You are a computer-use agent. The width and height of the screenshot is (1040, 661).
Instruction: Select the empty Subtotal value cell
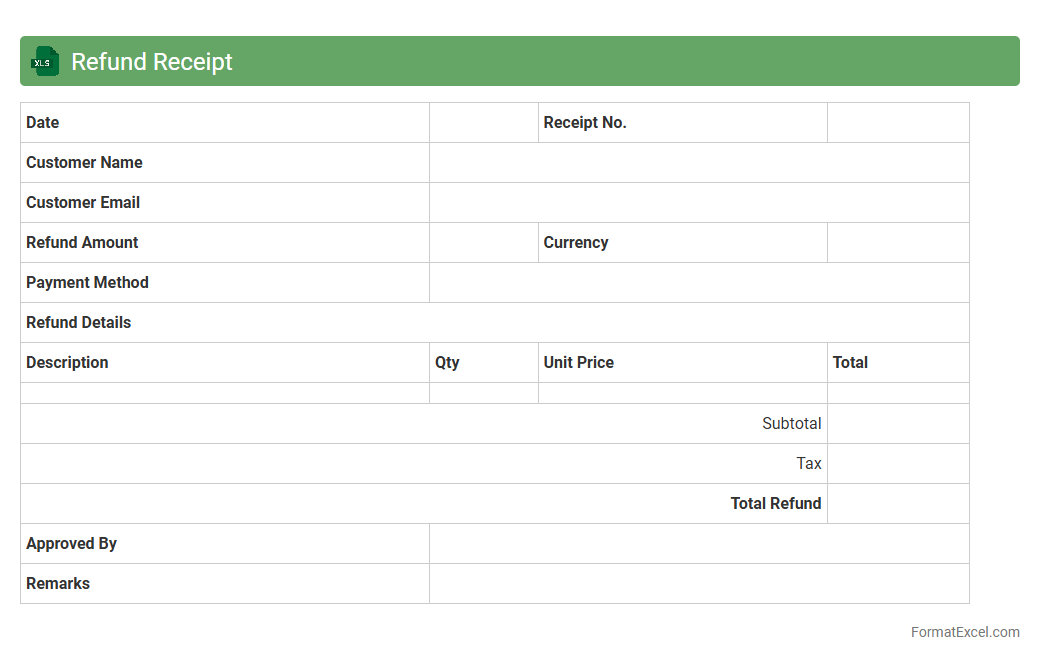pyautogui.click(x=898, y=424)
